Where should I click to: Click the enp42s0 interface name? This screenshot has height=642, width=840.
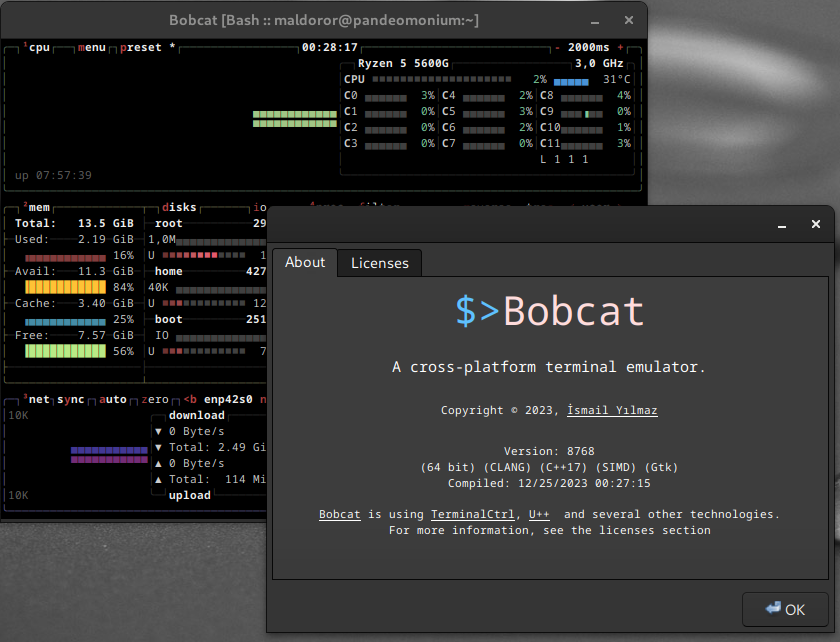click(x=228, y=399)
